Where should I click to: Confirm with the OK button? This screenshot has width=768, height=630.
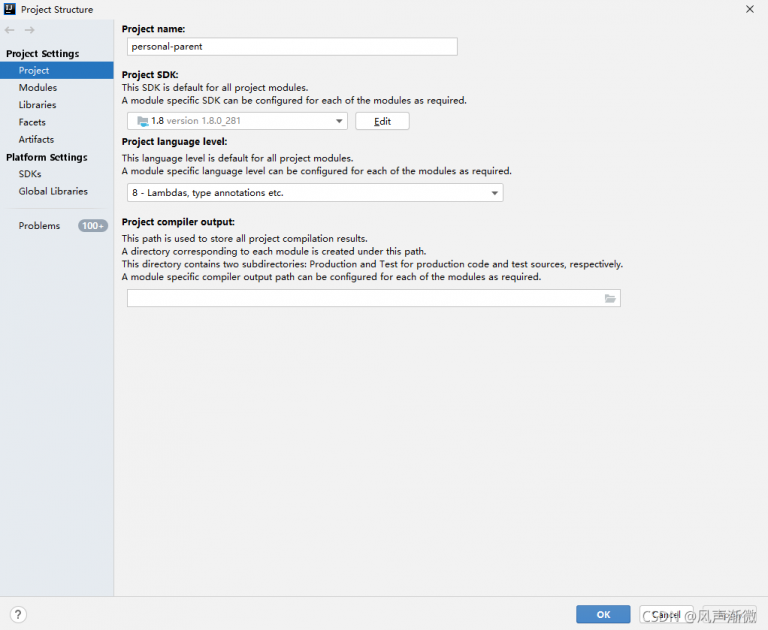(x=603, y=615)
